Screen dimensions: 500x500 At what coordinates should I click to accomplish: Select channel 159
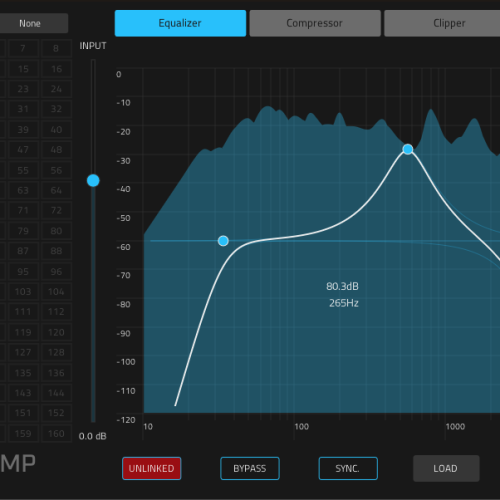(23, 433)
